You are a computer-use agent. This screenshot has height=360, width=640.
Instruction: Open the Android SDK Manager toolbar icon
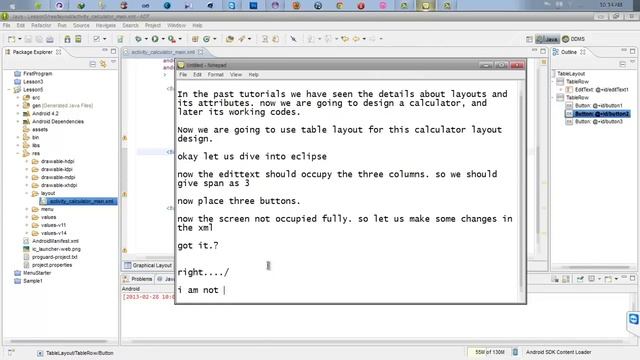(67, 39)
